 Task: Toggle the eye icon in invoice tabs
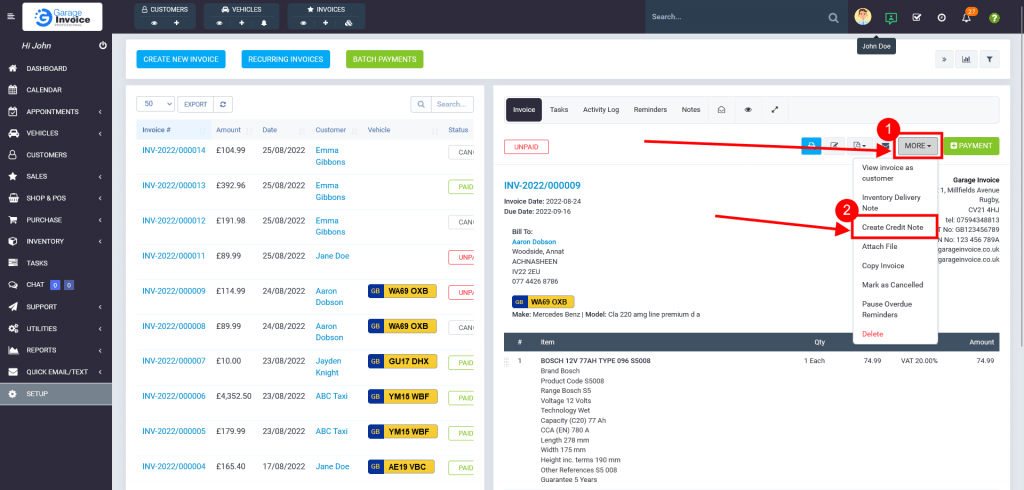(748, 110)
